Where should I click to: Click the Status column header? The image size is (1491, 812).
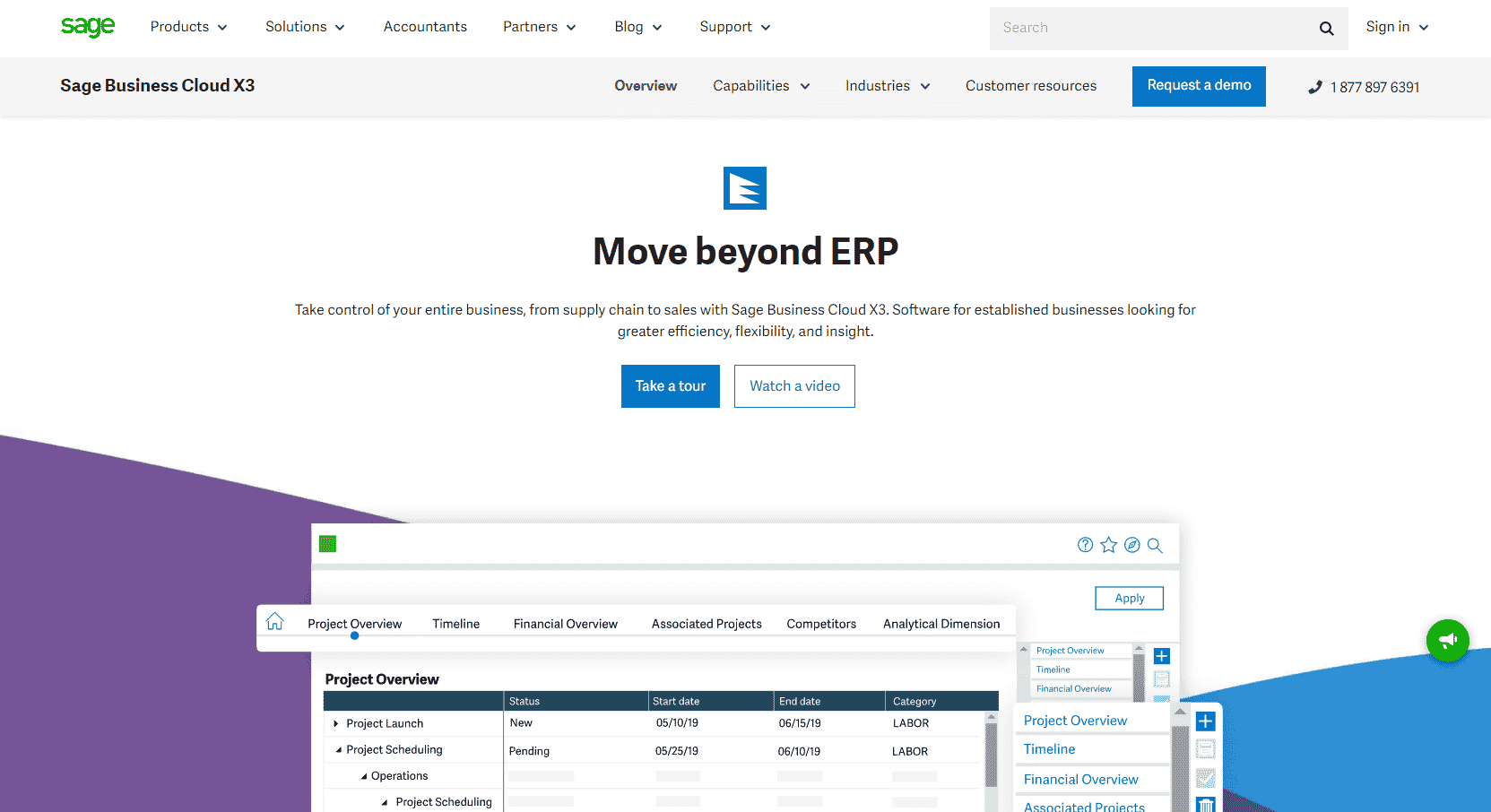click(576, 701)
